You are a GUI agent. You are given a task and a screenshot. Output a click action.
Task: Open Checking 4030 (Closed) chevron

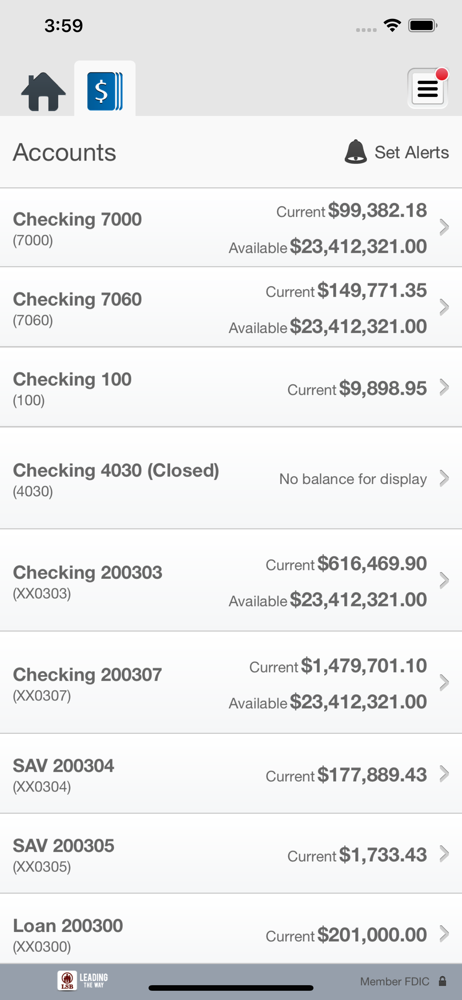pos(444,479)
